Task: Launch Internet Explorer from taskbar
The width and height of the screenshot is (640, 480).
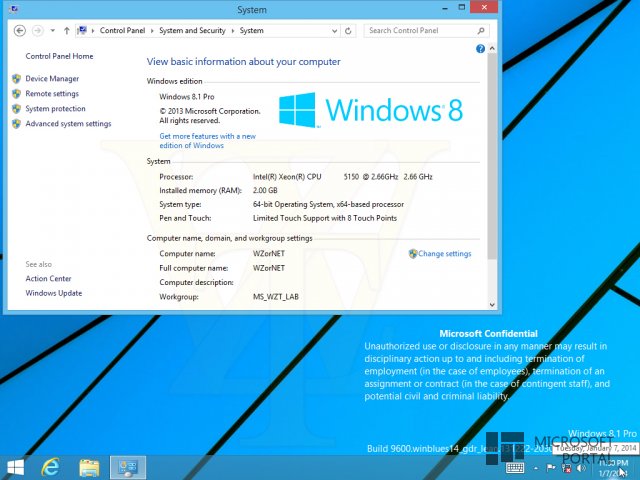Action: (51, 468)
